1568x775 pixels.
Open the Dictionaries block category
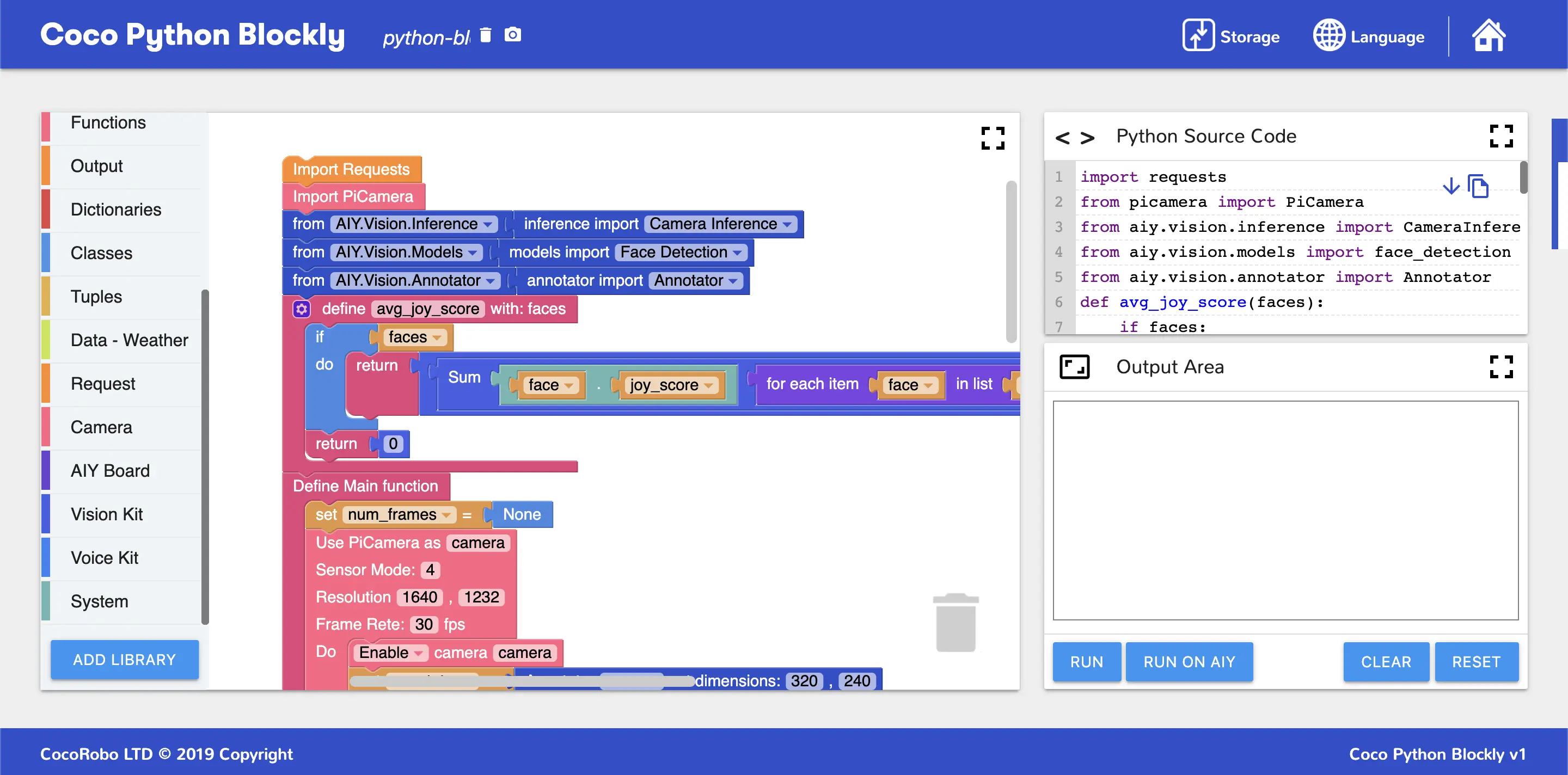pos(115,210)
